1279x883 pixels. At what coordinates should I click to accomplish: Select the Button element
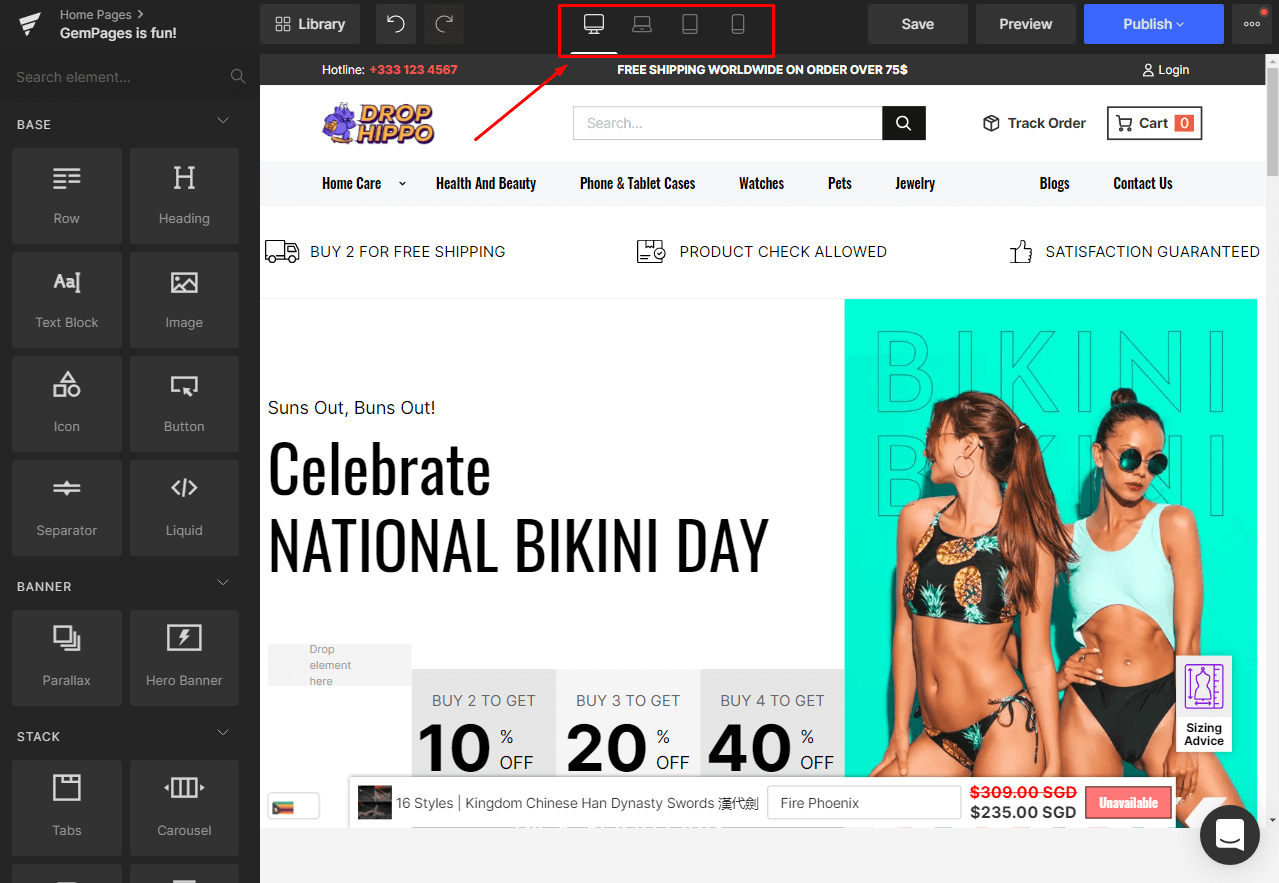[184, 404]
